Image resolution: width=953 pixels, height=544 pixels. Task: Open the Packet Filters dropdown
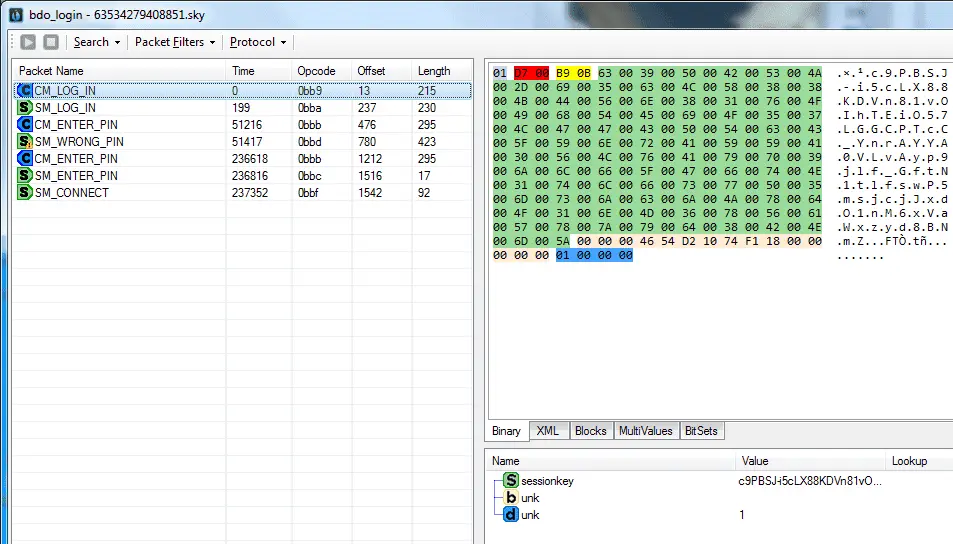click(x=175, y=42)
